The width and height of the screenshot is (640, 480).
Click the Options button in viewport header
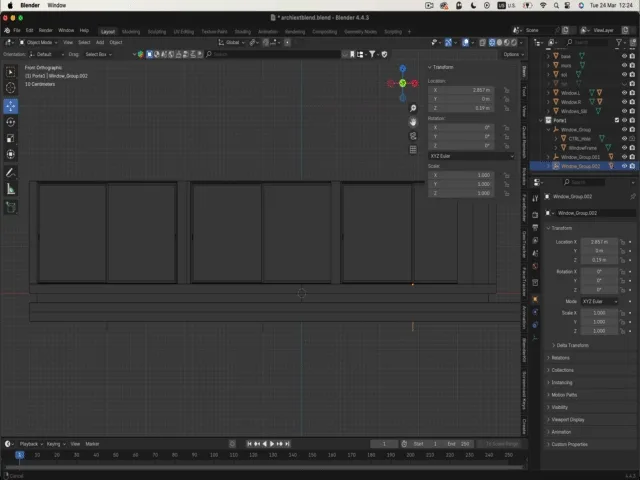pos(512,54)
